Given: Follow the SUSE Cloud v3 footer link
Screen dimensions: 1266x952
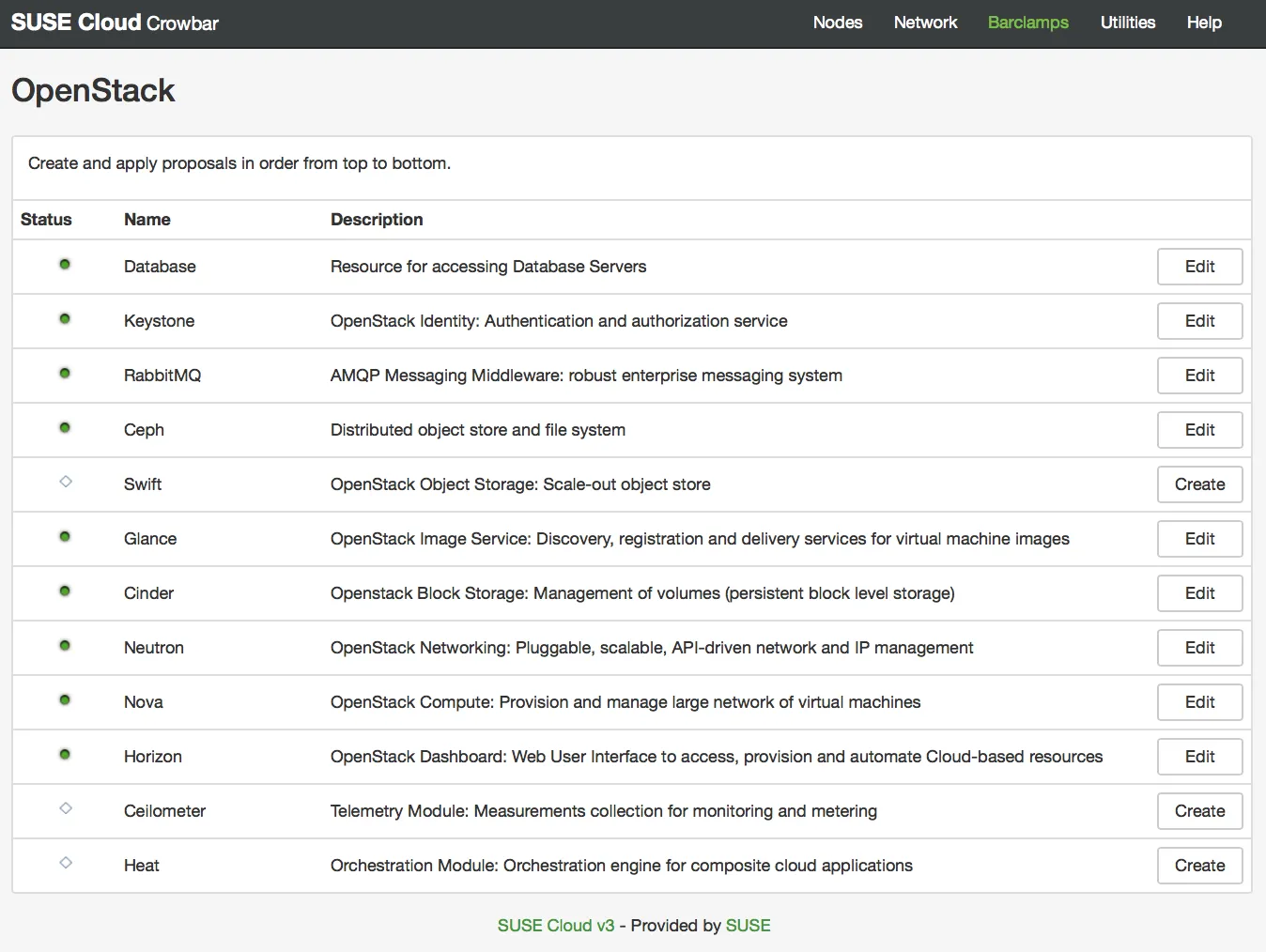Looking at the screenshot, I should (556, 926).
